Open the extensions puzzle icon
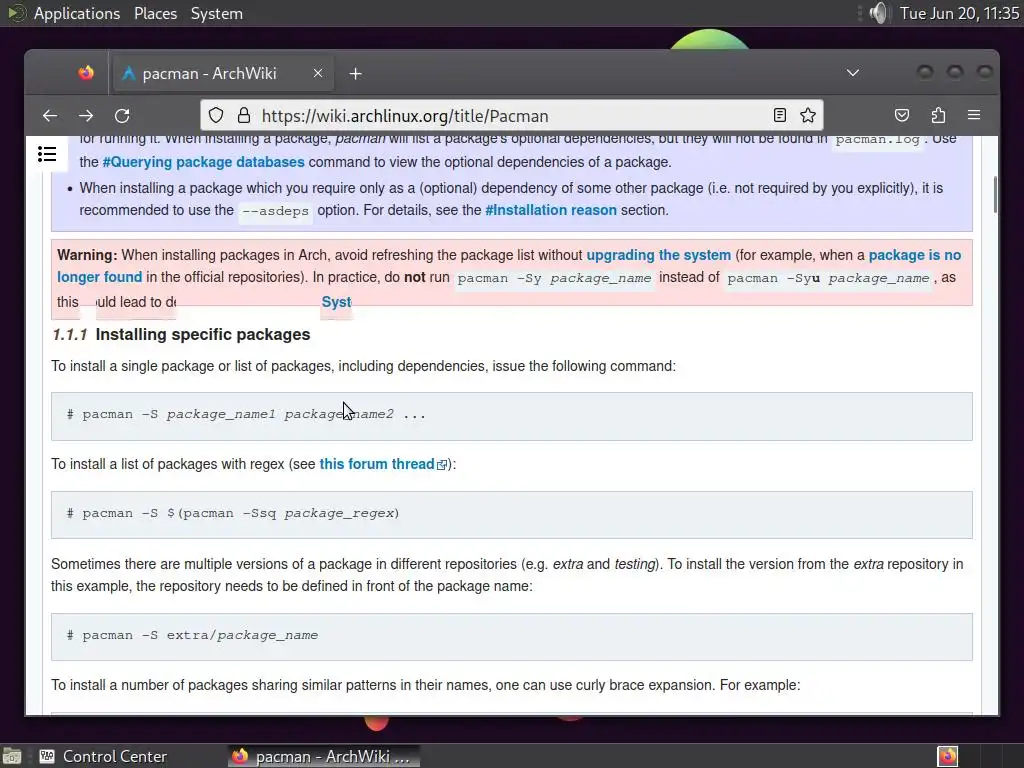Screen dimensions: 1024x768 point(938,116)
